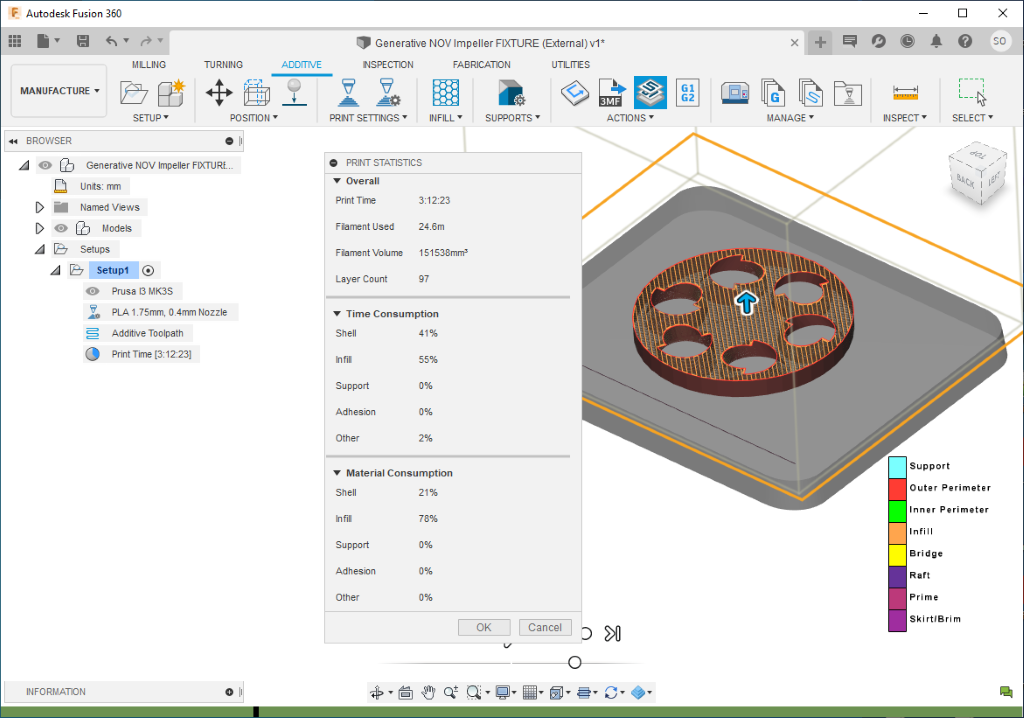Toggle visibility of Prusa I3 MK3S
Screen dimensions: 1024x718
pyautogui.click(x=93, y=291)
